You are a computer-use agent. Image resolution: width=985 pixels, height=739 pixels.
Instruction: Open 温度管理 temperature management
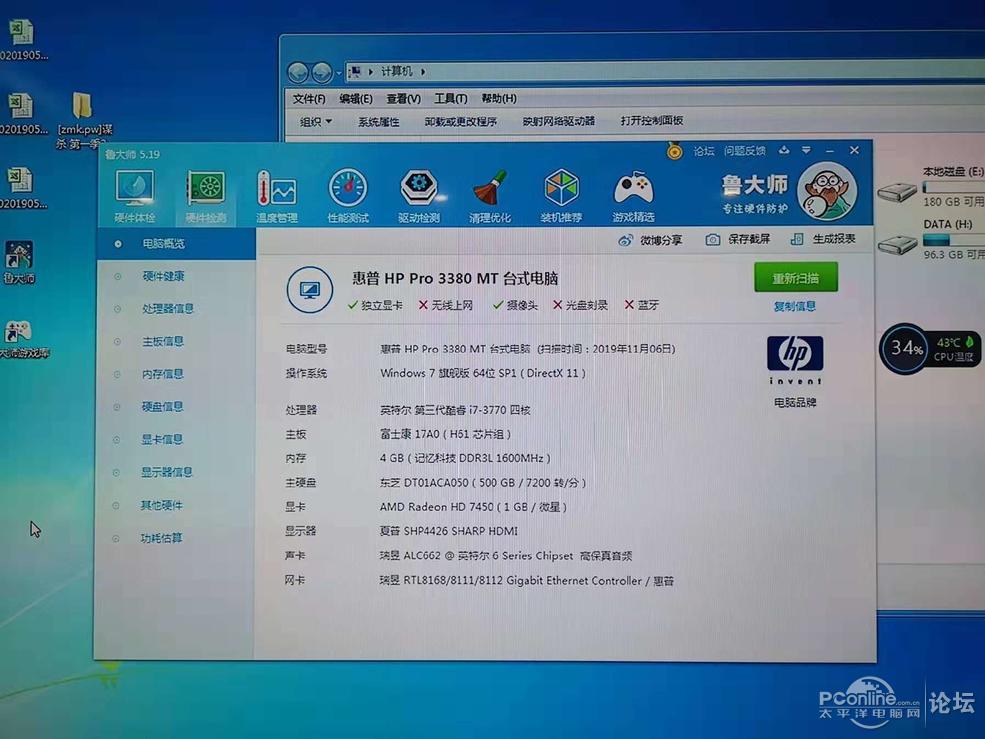click(x=277, y=196)
